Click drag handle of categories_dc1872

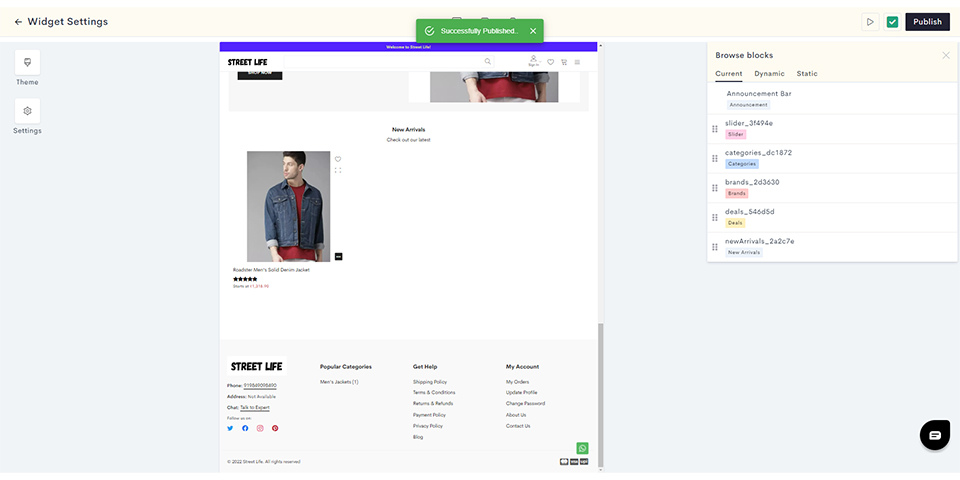pos(714,159)
